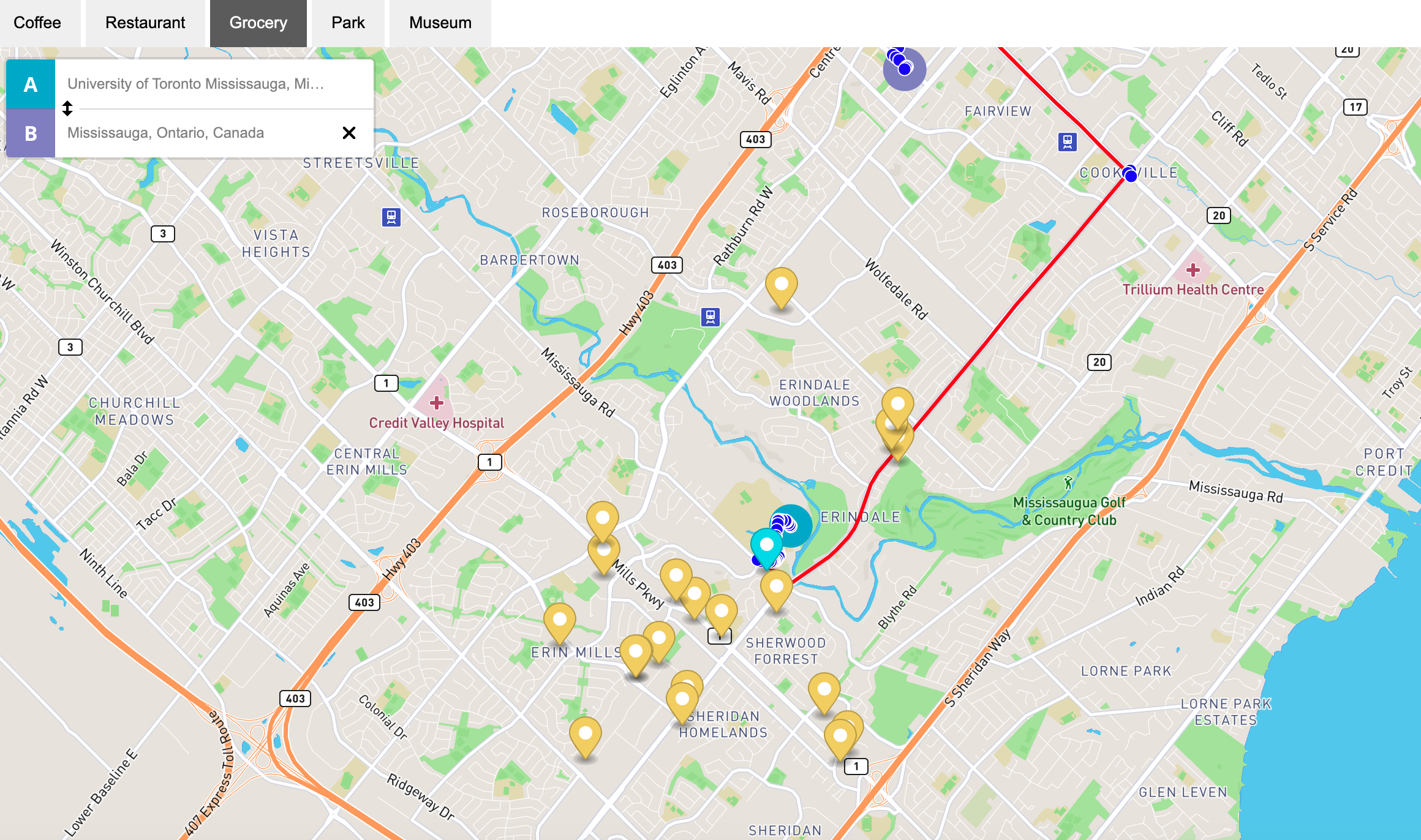
Task: Open the Museum category tab
Action: point(440,23)
